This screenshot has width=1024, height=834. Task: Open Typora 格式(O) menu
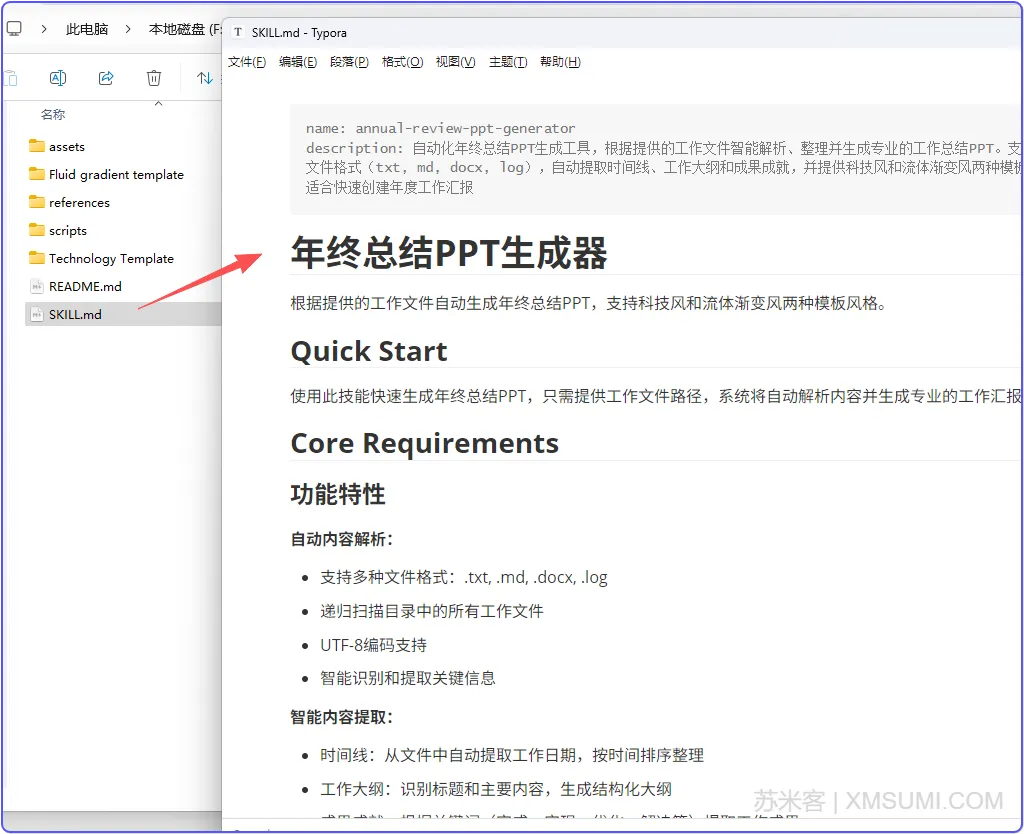(402, 62)
